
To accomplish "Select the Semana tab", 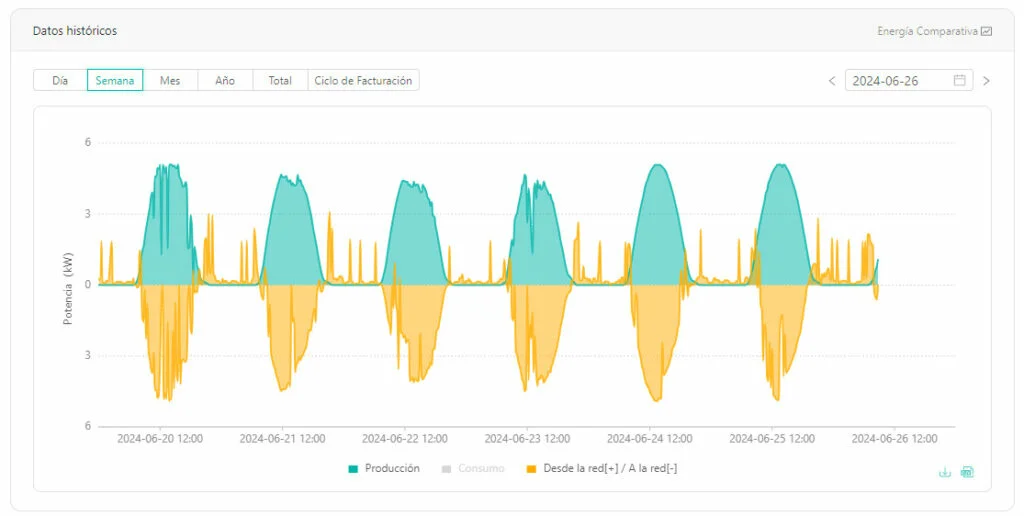I will coord(115,80).
